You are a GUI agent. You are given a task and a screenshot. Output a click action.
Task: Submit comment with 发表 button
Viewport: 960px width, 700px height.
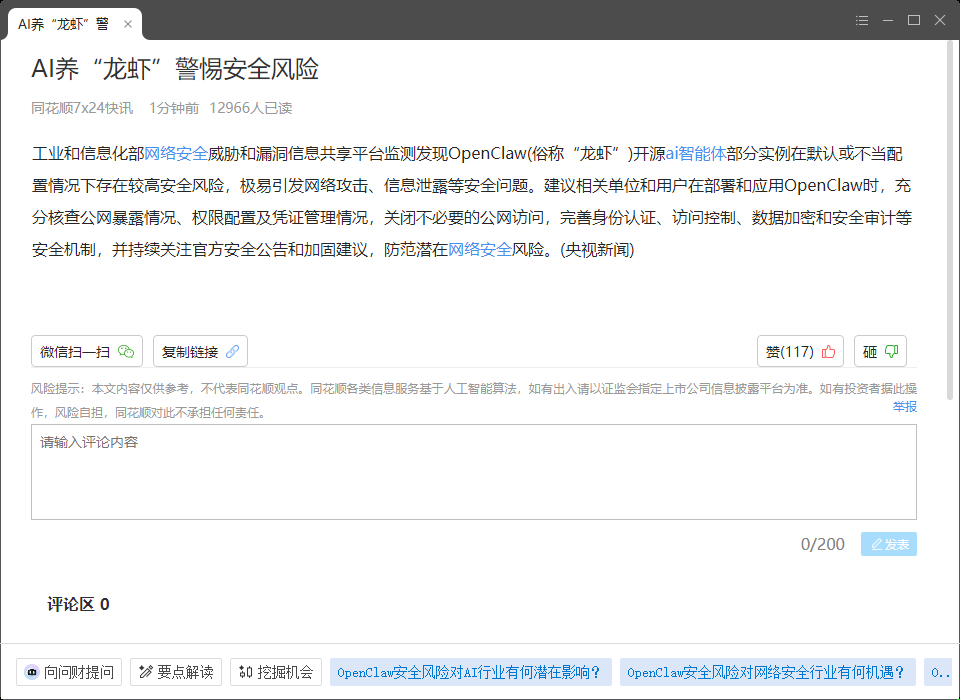pos(889,544)
